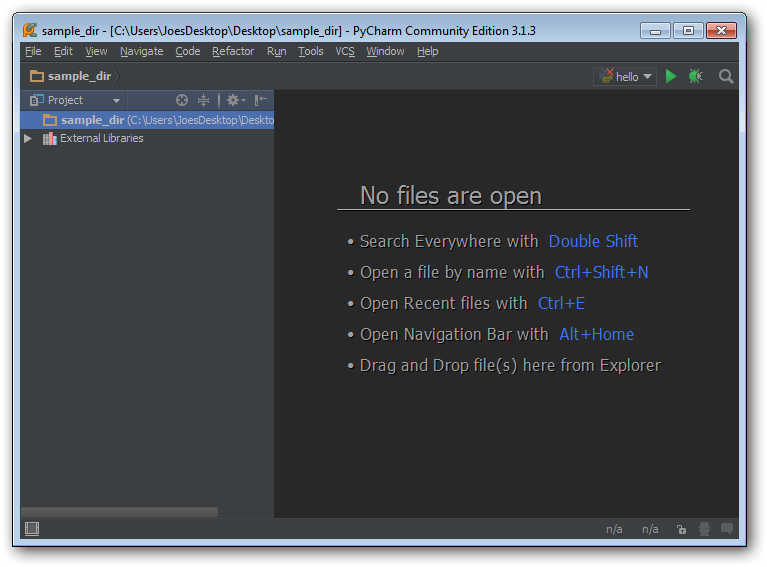
Task: Open the Edit menu
Action: click(63, 51)
